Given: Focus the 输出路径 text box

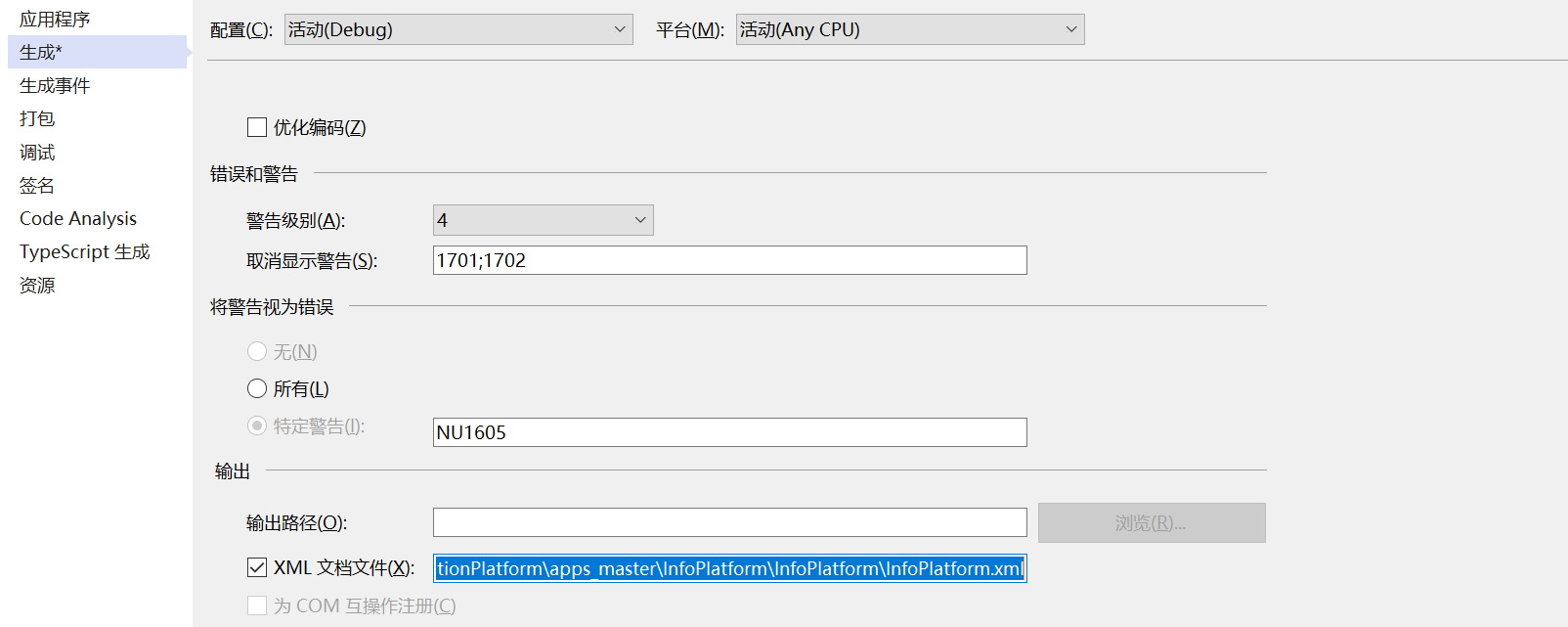Looking at the screenshot, I should click(729, 522).
